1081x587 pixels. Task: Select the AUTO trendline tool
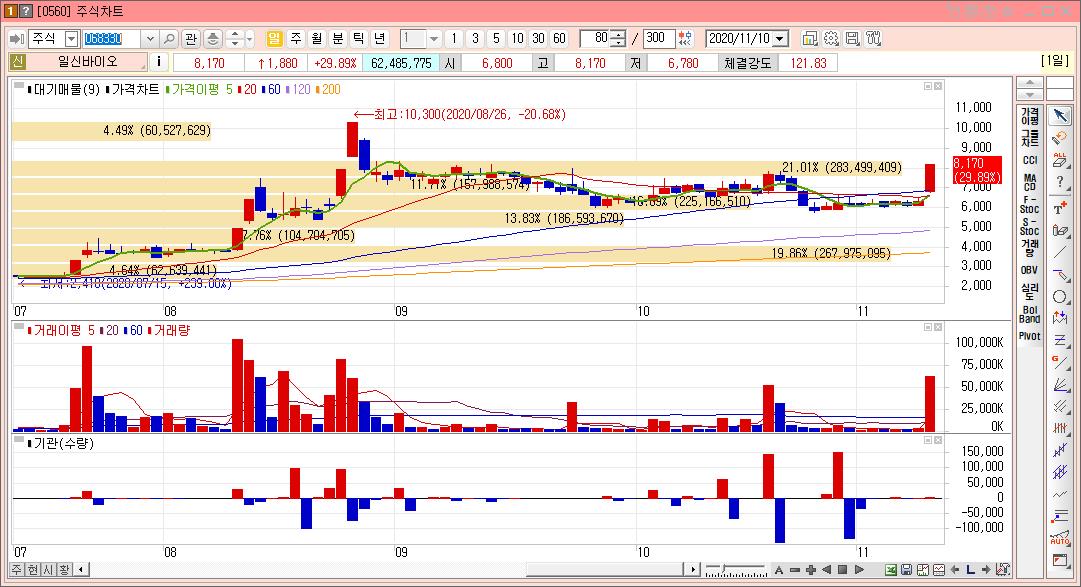point(1060,538)
